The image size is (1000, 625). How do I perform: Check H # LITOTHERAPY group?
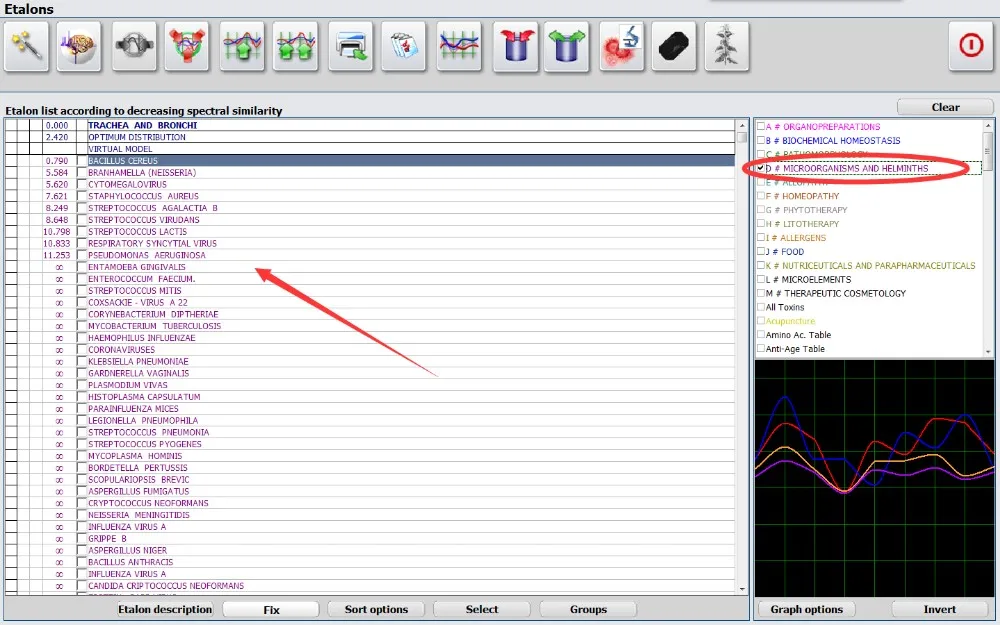(761, 224)
